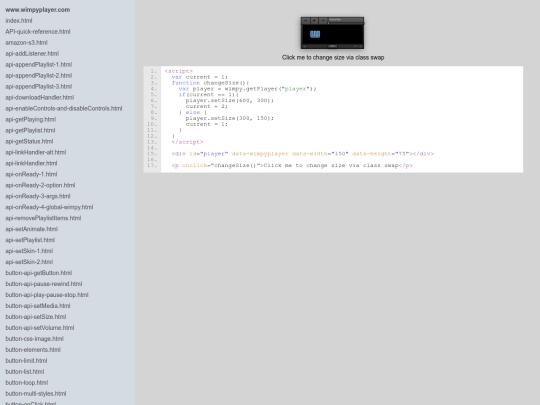Open button-elements.html
The height and width of the screenshot is (405, 540).
pyautogui.click(x=33, y=350)
